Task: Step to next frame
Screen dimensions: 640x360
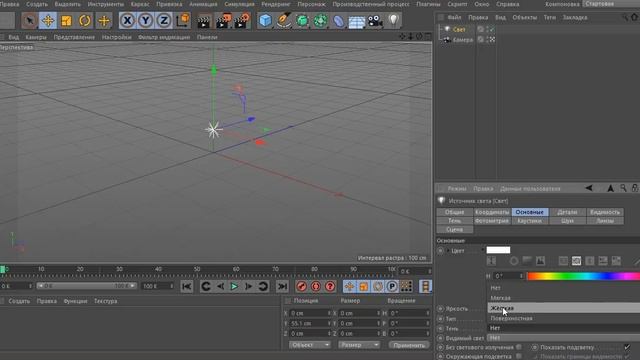Action: click(x=249, y=287)
